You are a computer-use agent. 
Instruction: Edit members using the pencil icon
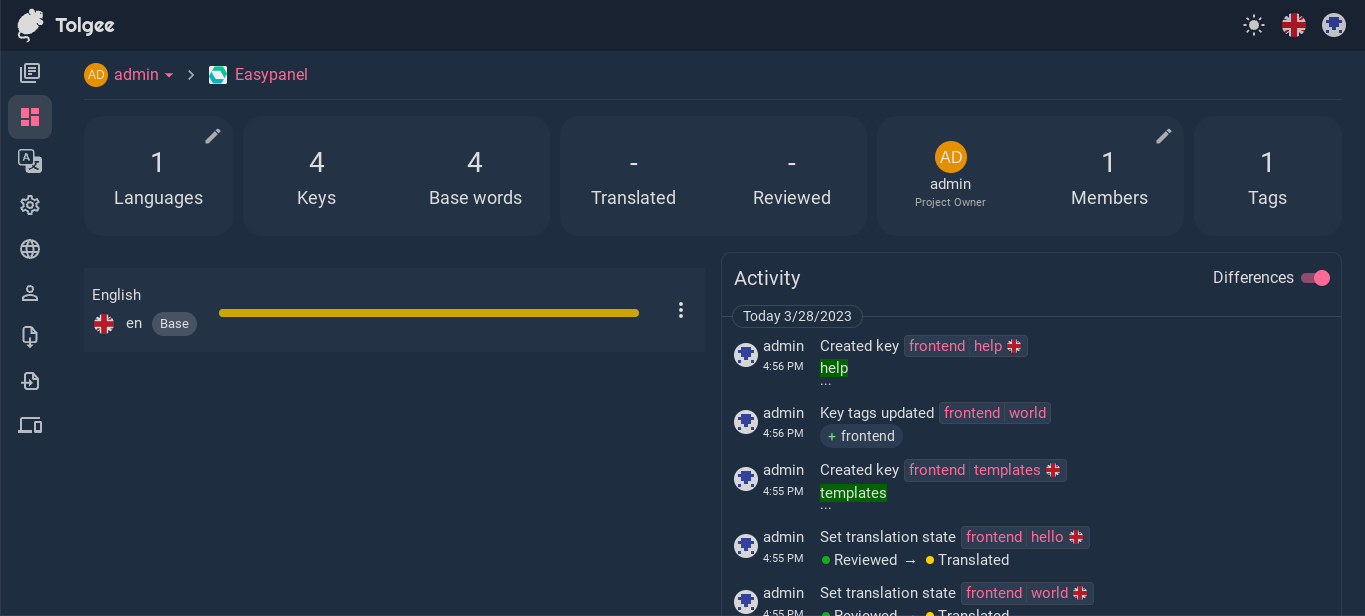coord(1164,135)
